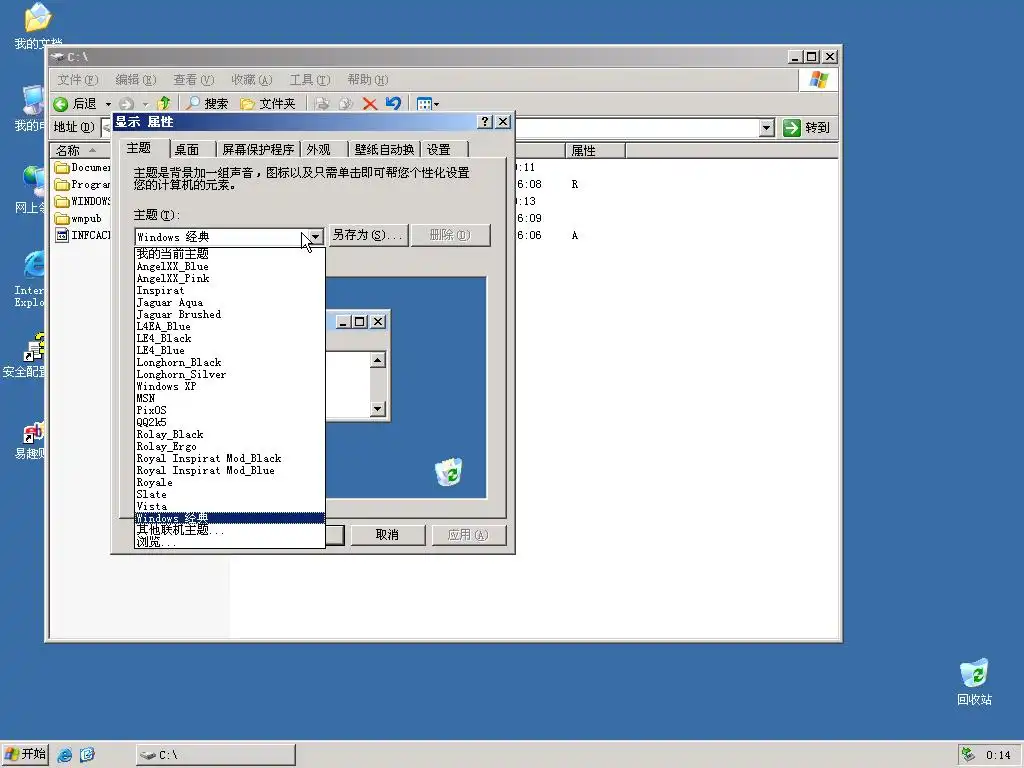Click the C:\ taskbar button
Image resolution: width=1024 pixels, height=768 pixels.
tap(216, 755)
